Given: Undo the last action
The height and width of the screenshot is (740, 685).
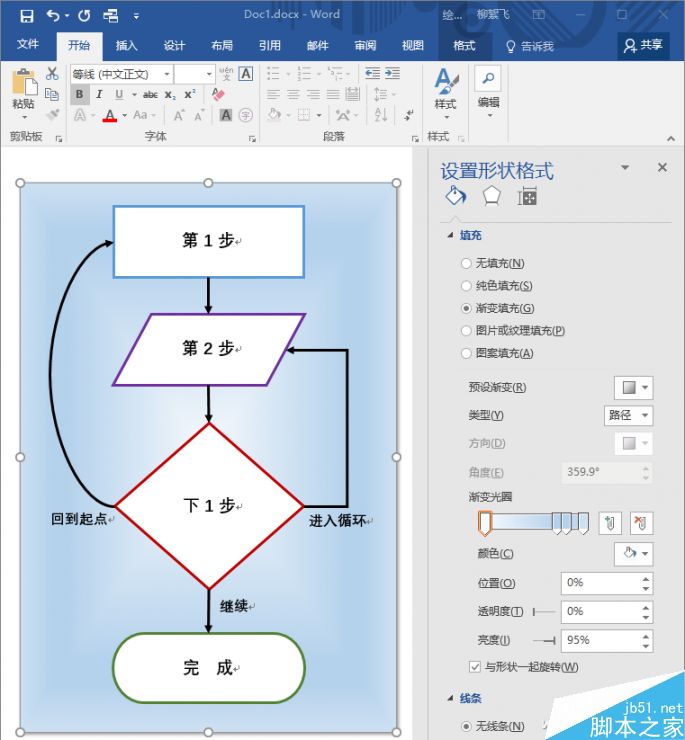Looking at the screenshot, I should 53,16.
